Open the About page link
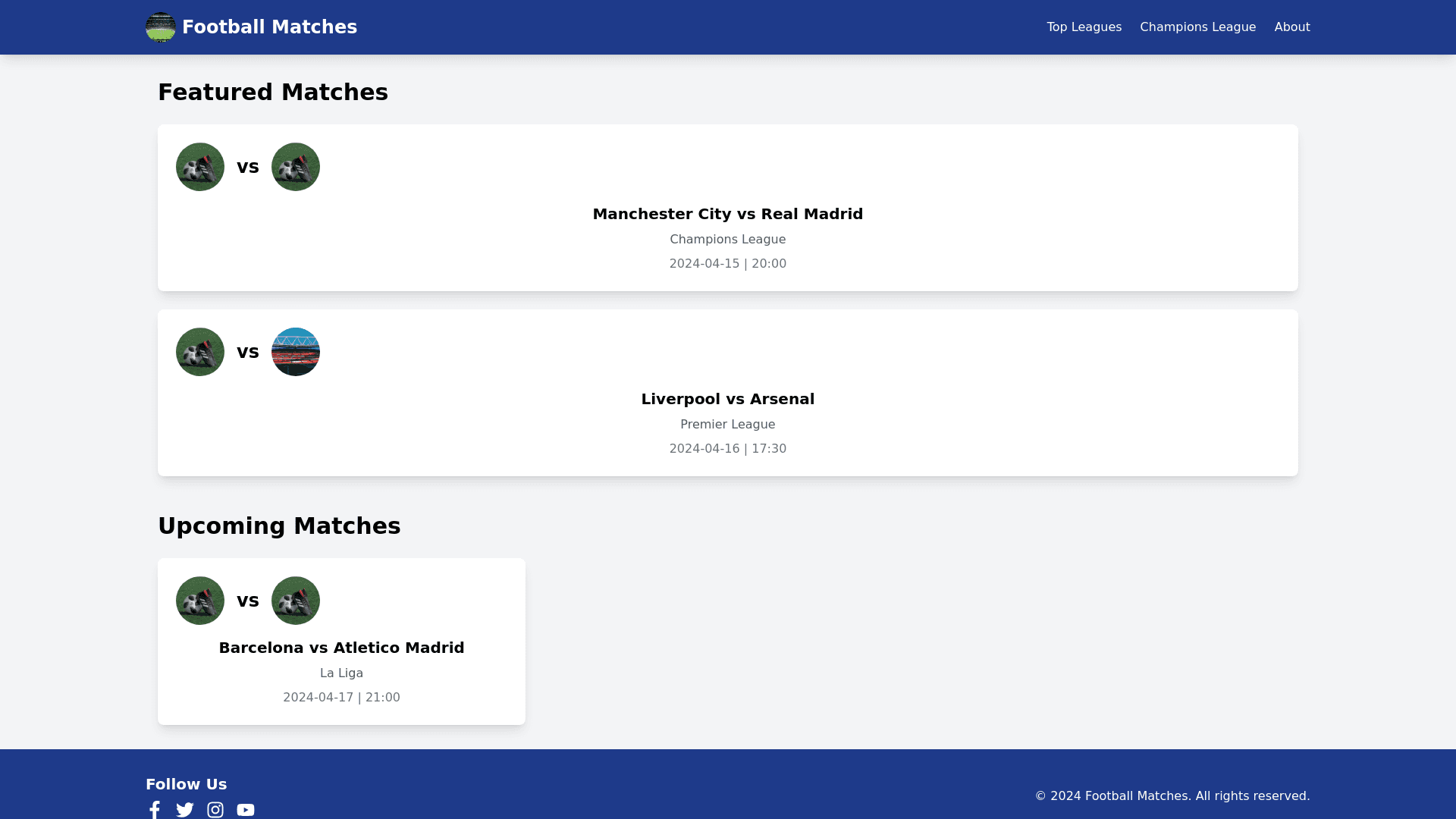 (x=1291, y=27)
